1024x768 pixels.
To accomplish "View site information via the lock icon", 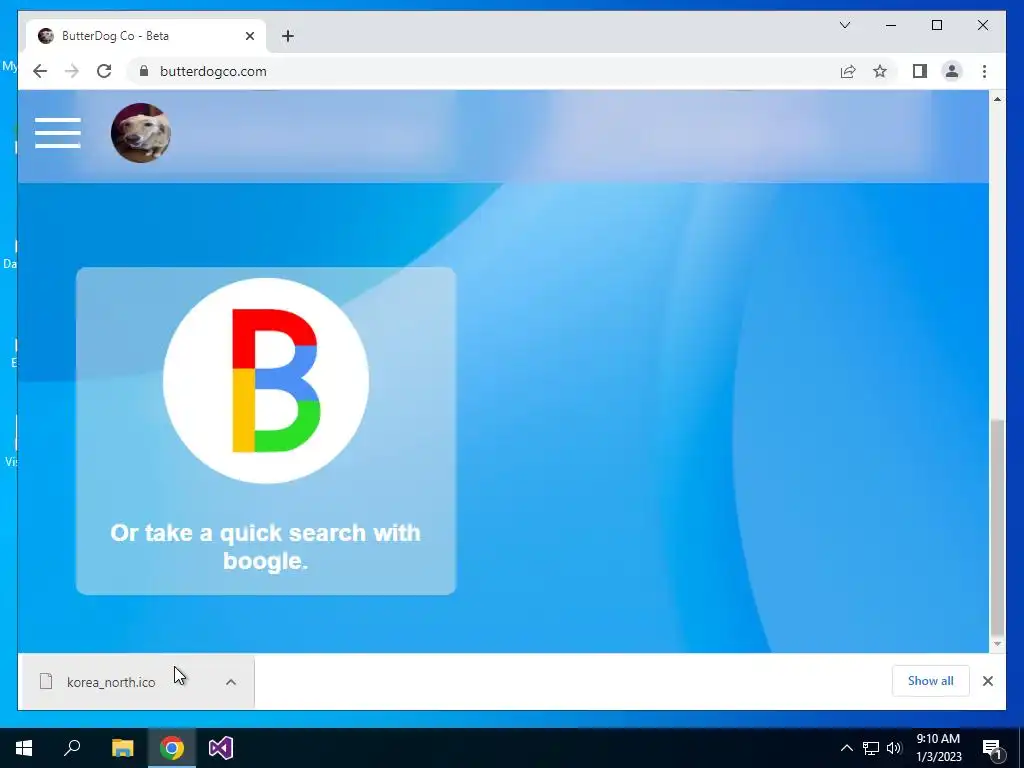I will pyautogui.click(x=144, y=71).
